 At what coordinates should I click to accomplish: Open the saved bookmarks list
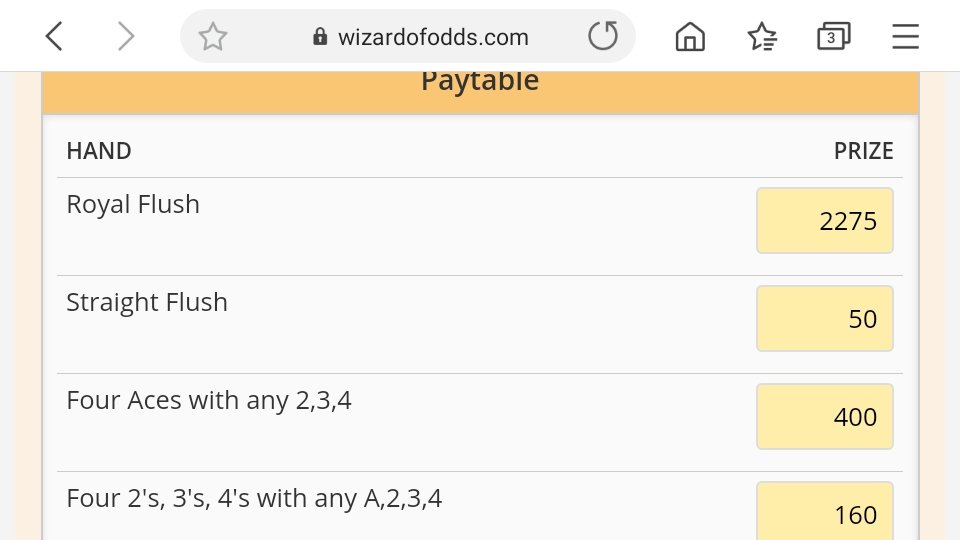pos(763,37)
